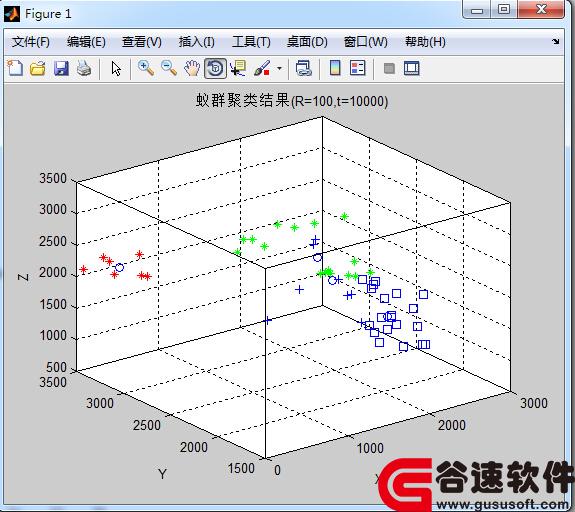
Task: Toggle the Rotate 3D tool
Action: pos(215,68)
